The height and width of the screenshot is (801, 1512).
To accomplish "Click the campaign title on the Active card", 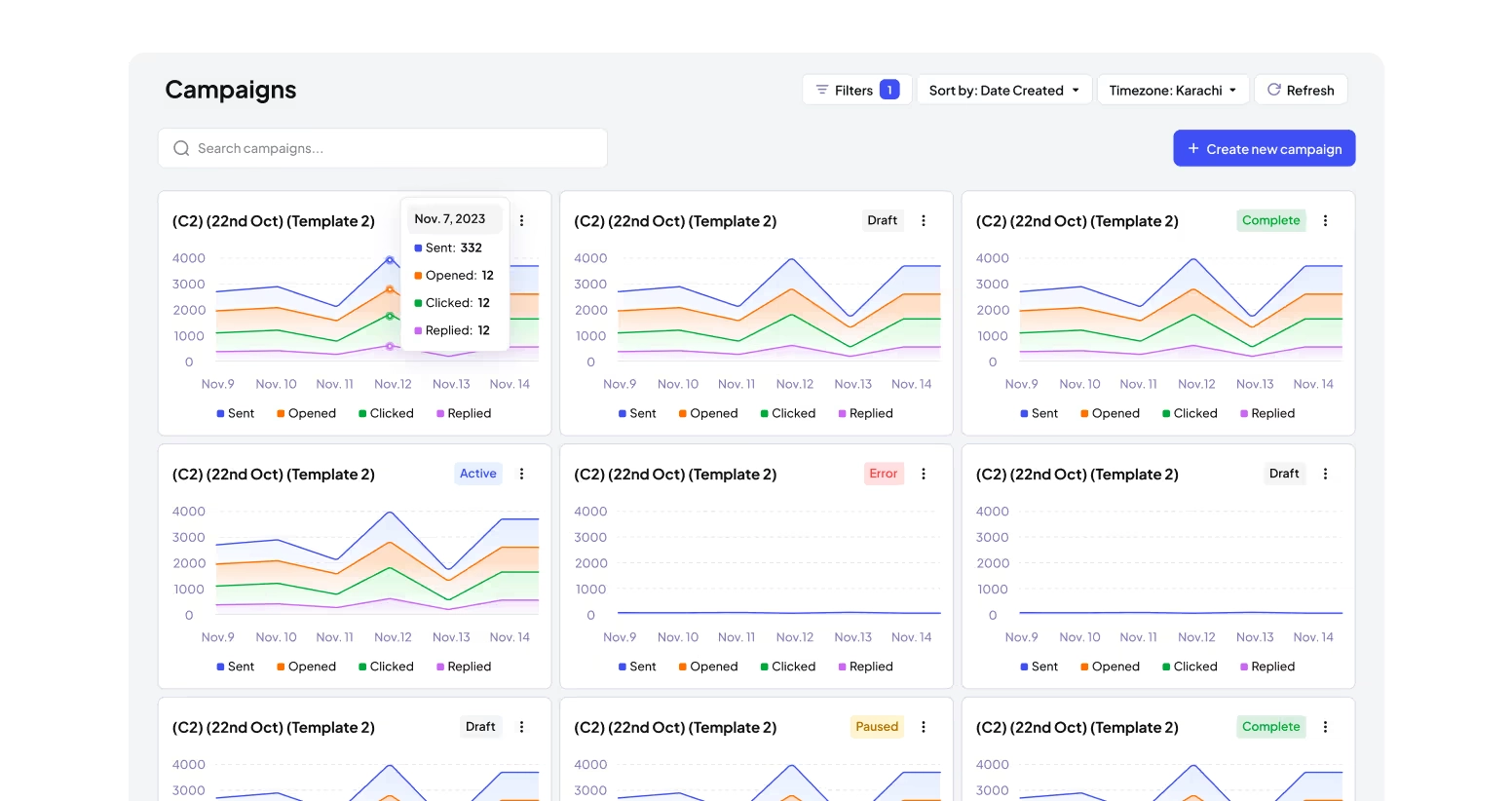I will [x=274, y=475].
